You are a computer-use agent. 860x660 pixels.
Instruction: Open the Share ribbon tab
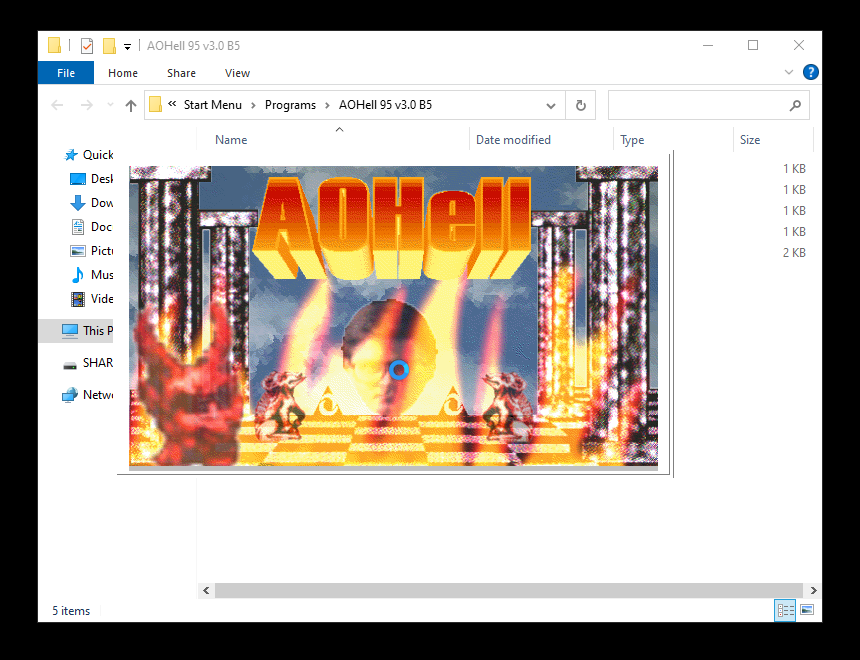(x=181, y=72)
